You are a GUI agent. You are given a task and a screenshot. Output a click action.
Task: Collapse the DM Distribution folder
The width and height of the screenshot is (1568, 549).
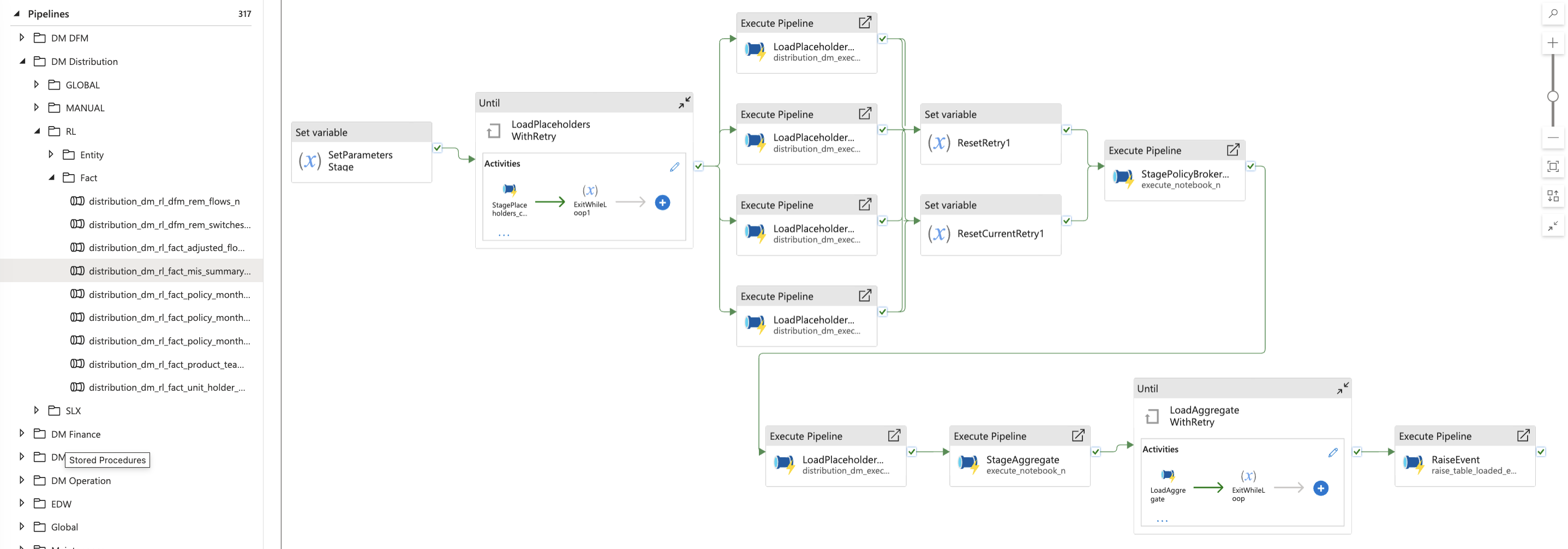22,61
